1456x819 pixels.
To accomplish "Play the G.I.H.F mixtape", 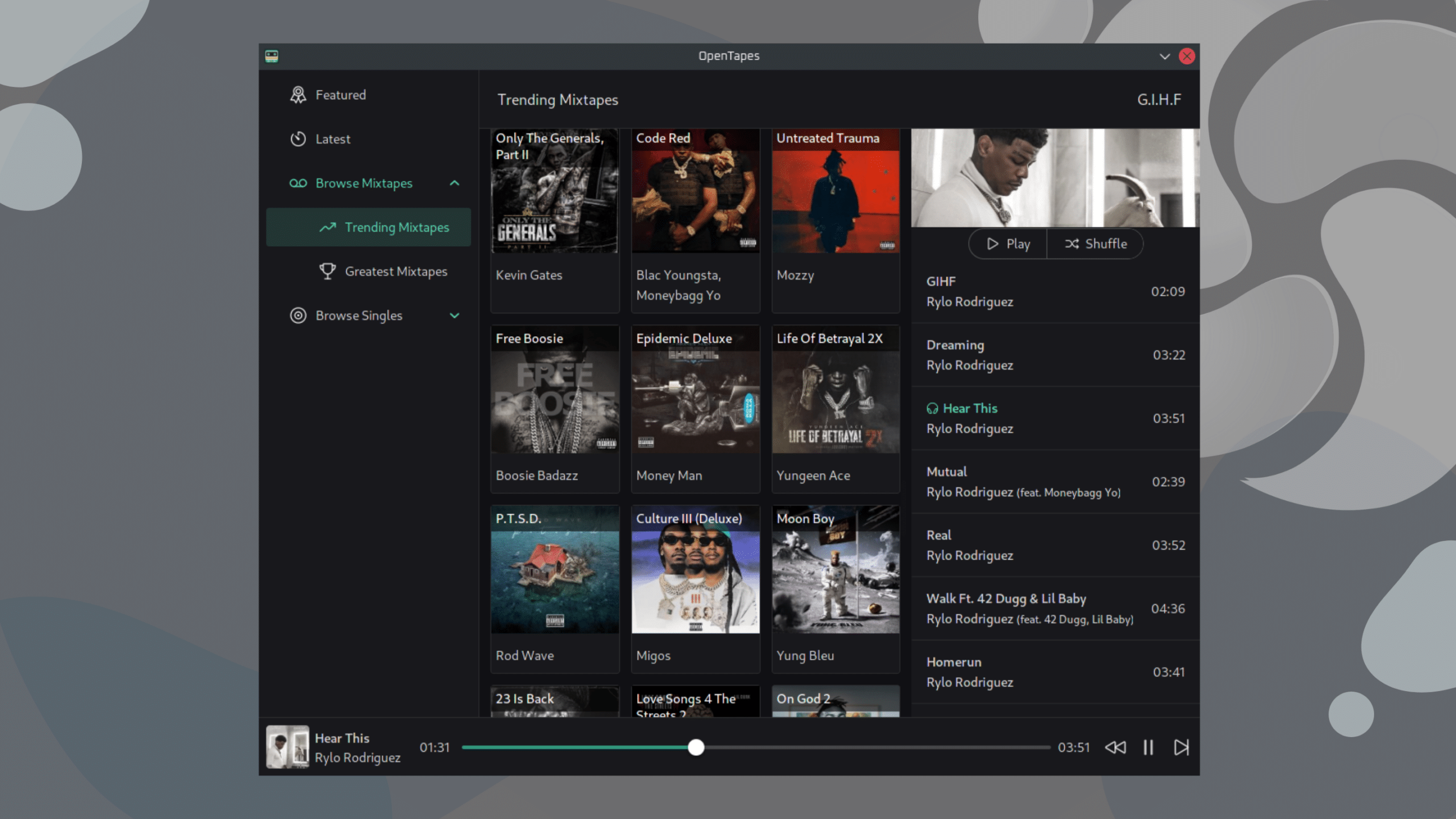I will click(1008, 244).
